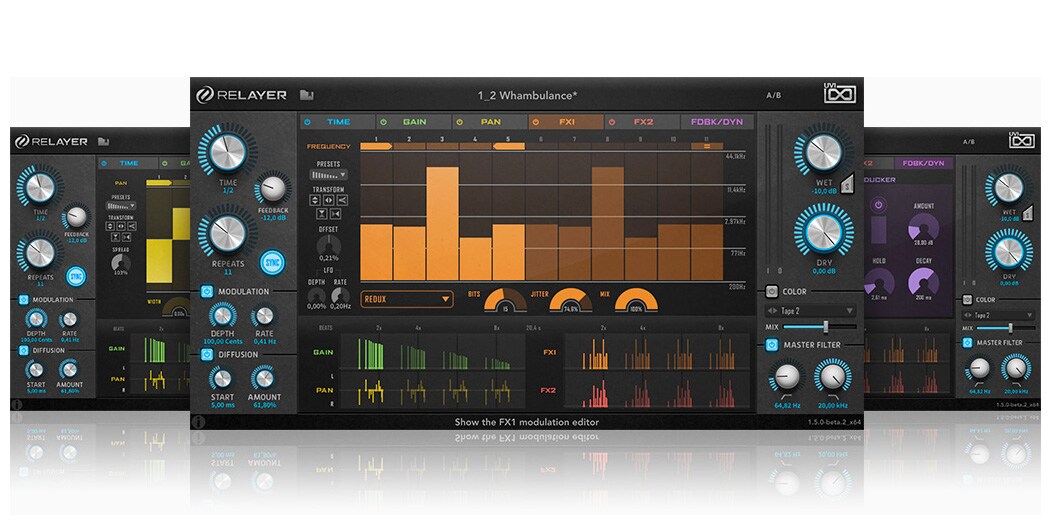The image size is (1052, 526).
Task: Click the info icon at the left window's bottom
Action: pos(16,405)
